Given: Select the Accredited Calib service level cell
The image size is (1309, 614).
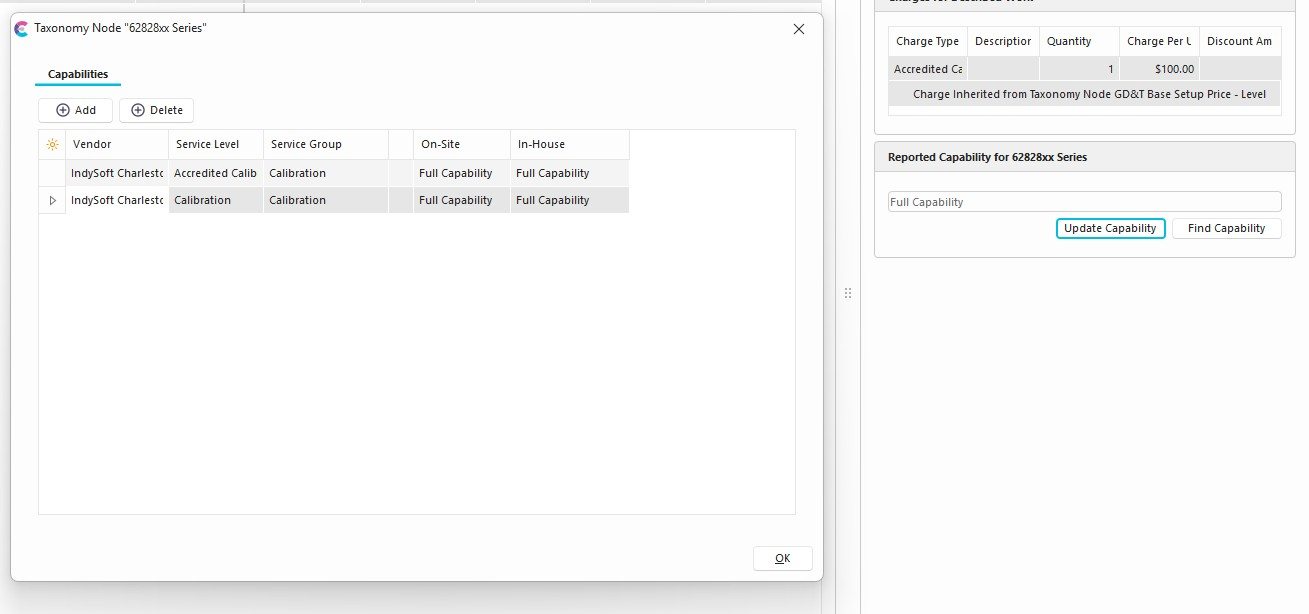Looking at the screenshot, I should tap(215, 174).
